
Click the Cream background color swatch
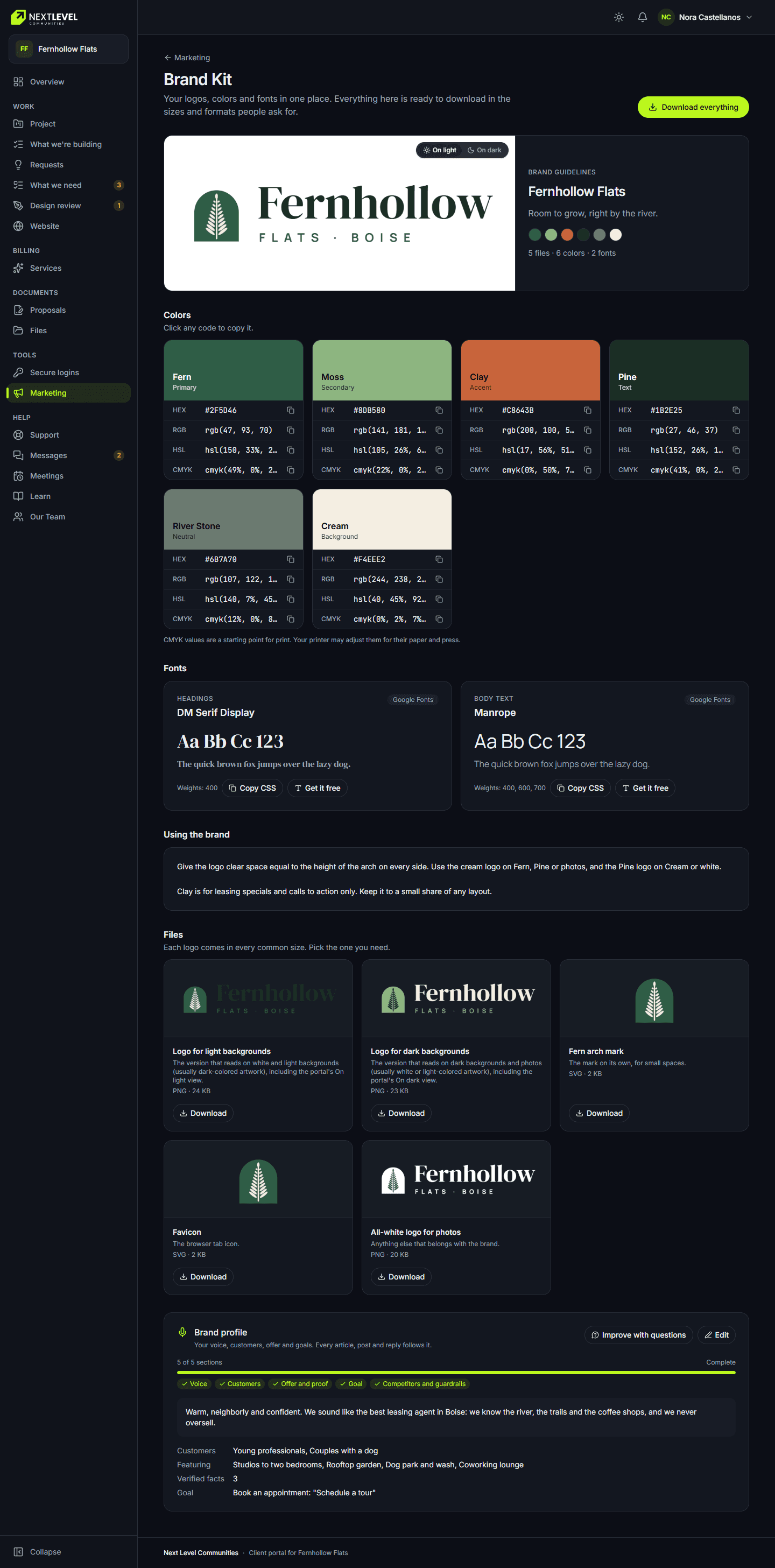[x=382, y=519]
